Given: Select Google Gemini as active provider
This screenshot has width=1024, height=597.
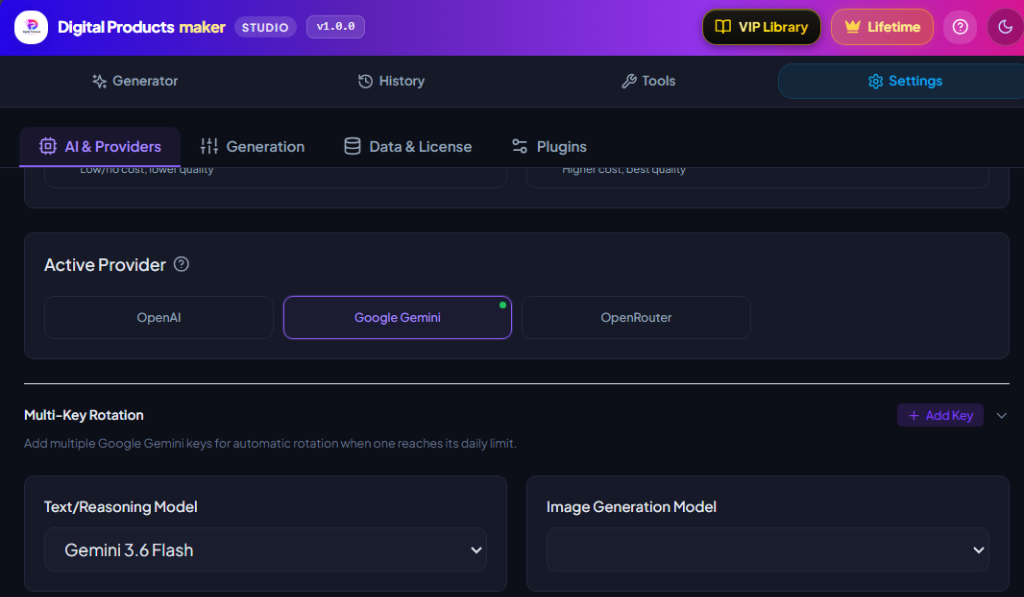Looking at the screenshot, I should click(x=397, y=317).
